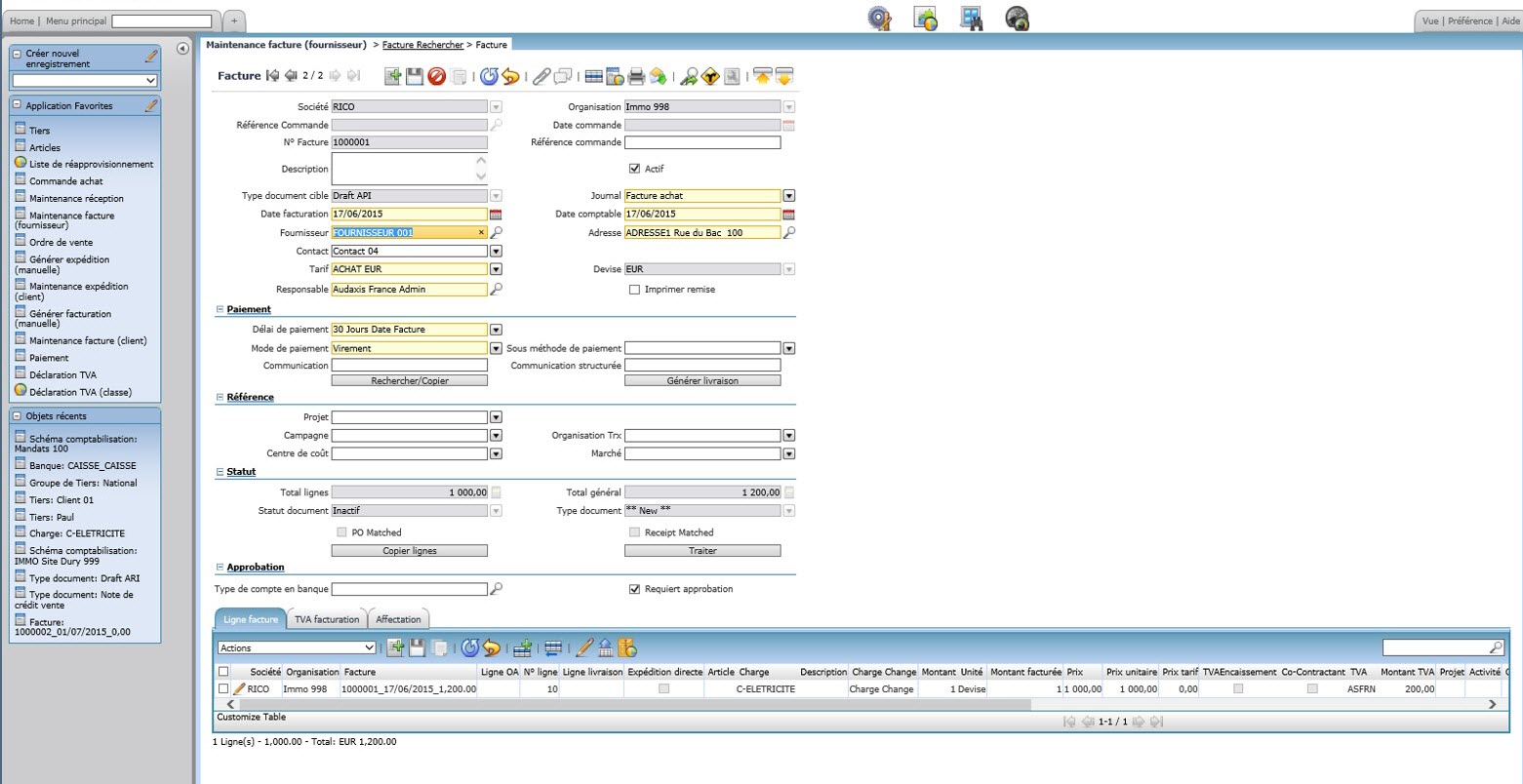This screenshot has width=1523, height=784.
Task: Click the red delete/cancel icon in Facture toolbar
Action: [x=437, y=76]
